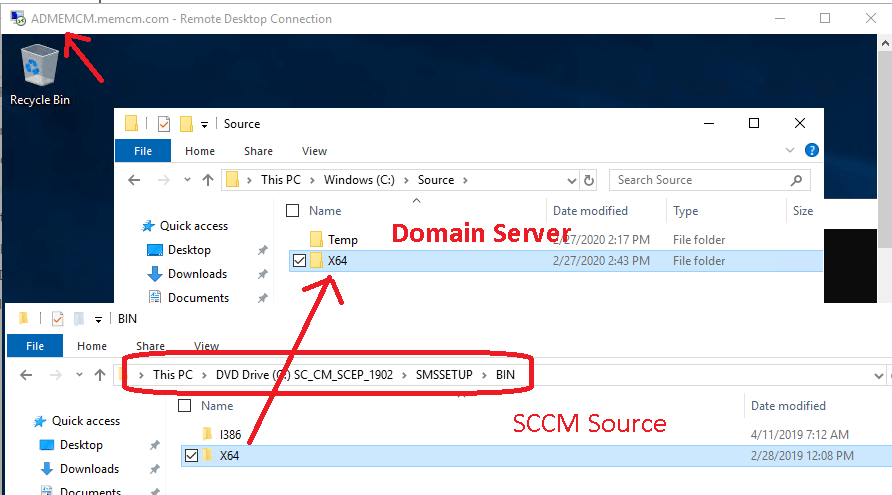The height and width of the screenshot is (495, 892).
Task: Click forward arrow in BIN window
Action: coord(56,375)
